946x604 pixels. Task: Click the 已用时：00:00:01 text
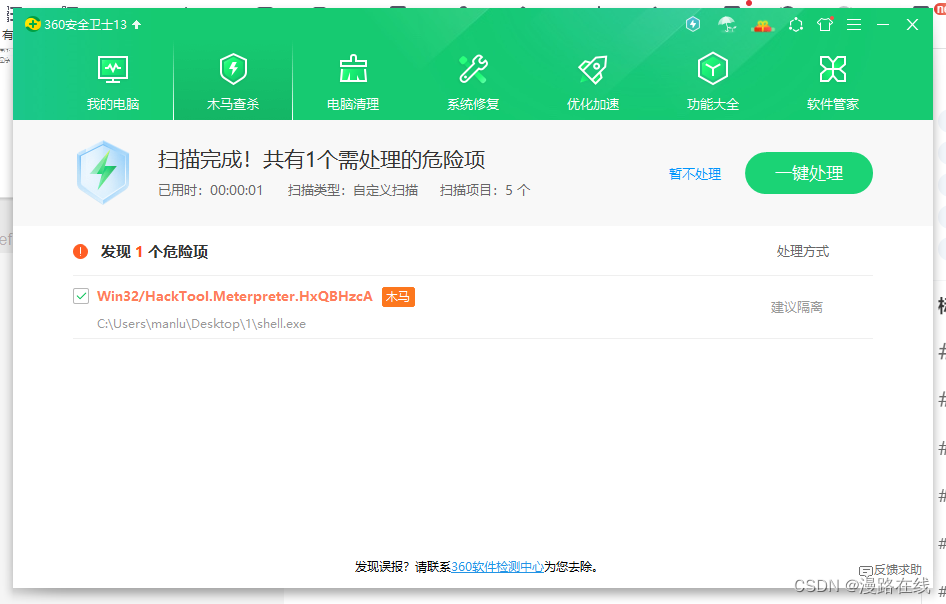tap(211, 190)
